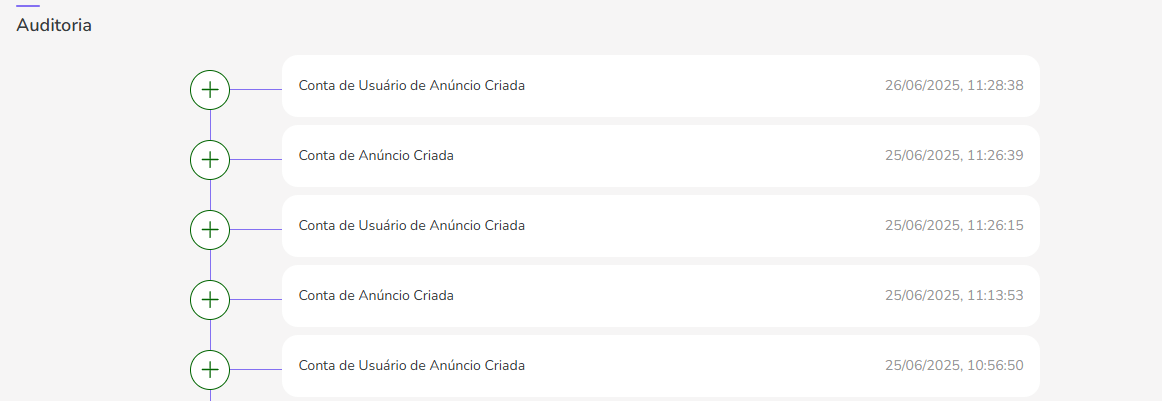Click the purple underline accent above Auditoria
This screenshot has width=1162, height=401.
coord(28,6)
